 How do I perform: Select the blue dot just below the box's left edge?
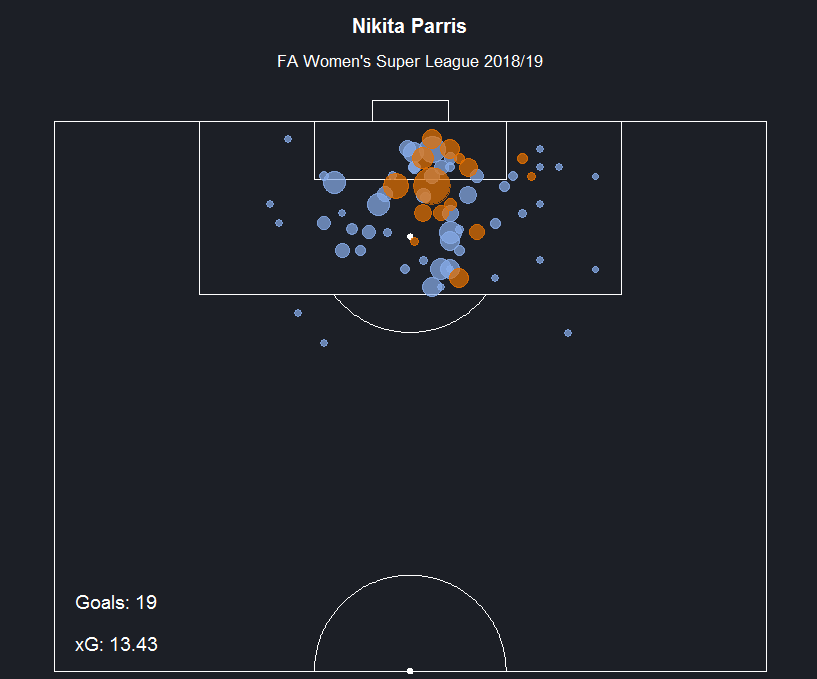[298, 313]
